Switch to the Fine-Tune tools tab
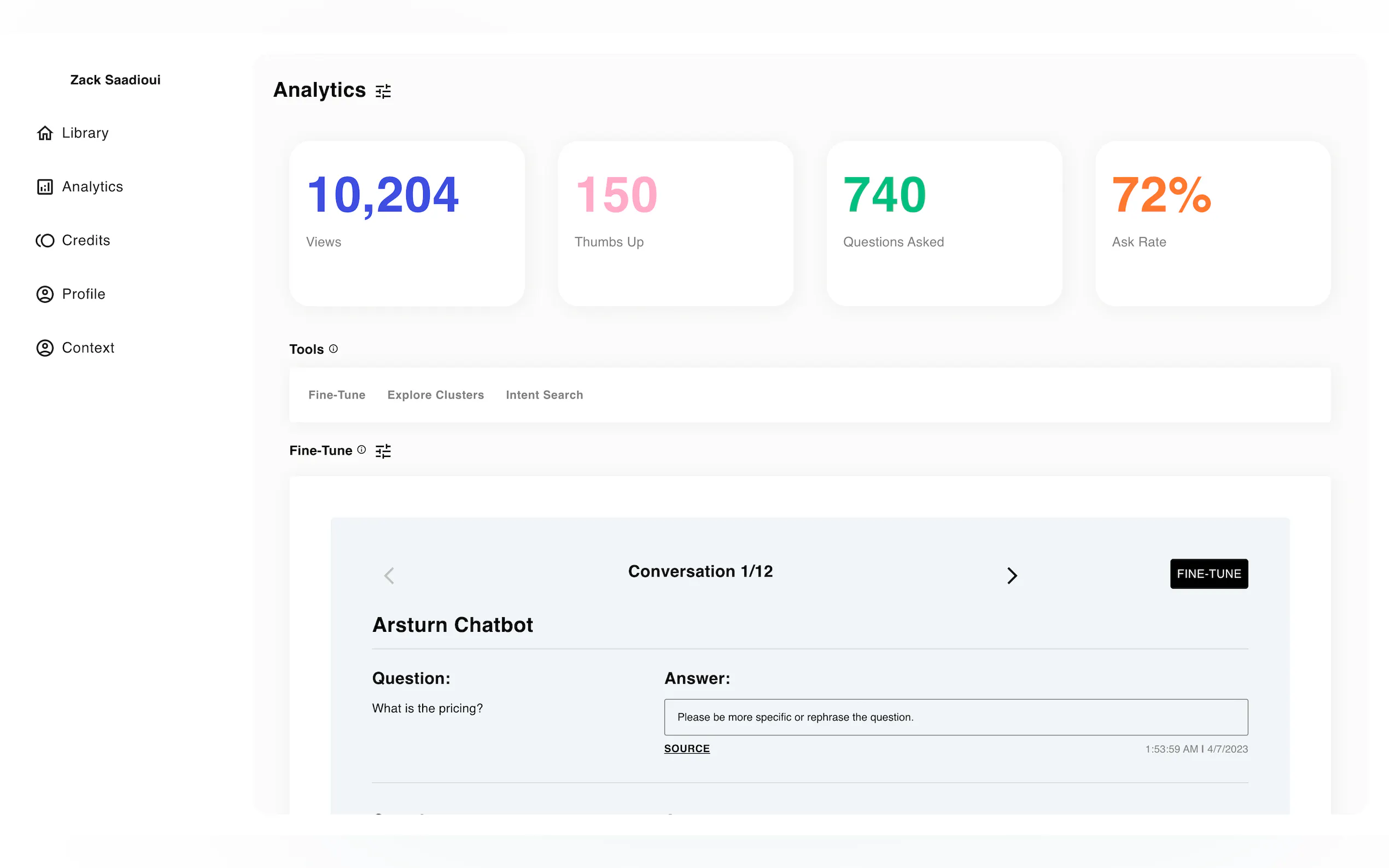1389x868 pixels. tap(336, 395)
